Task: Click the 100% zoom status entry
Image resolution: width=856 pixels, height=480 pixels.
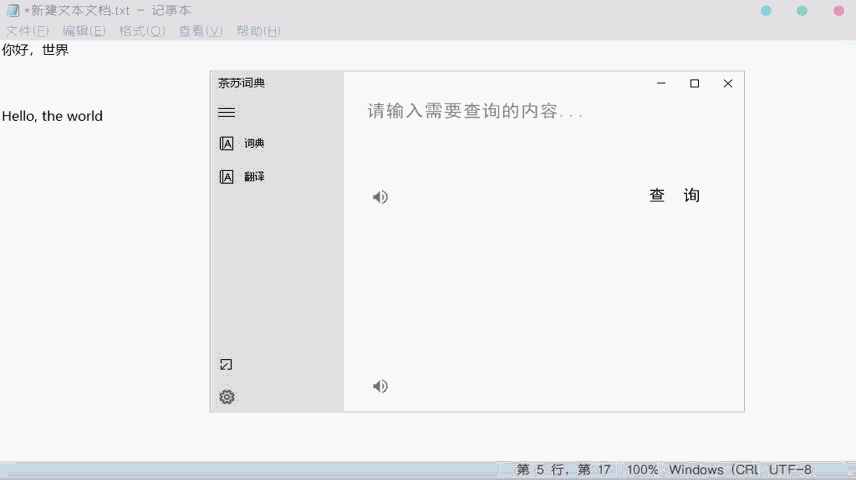Action: pyautogui.click(x=642, y=470)
